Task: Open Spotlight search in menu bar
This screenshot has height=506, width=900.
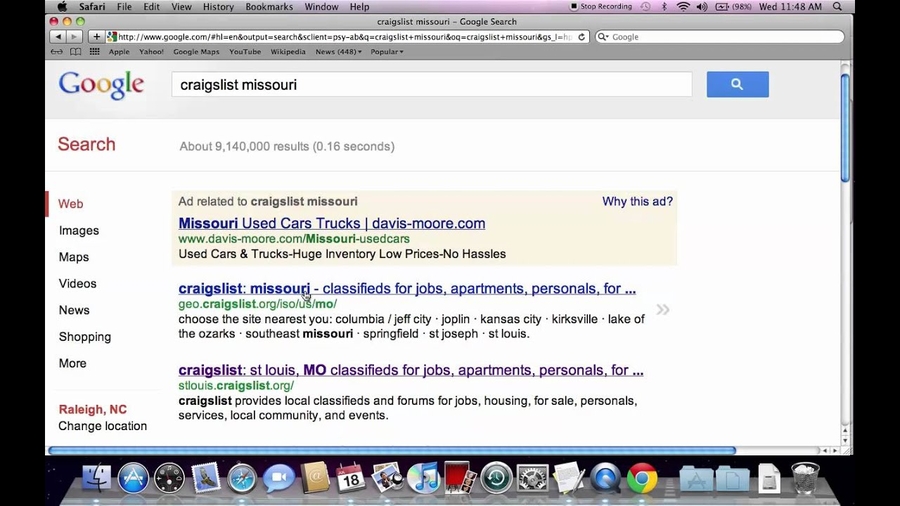Action: [837, 7]
